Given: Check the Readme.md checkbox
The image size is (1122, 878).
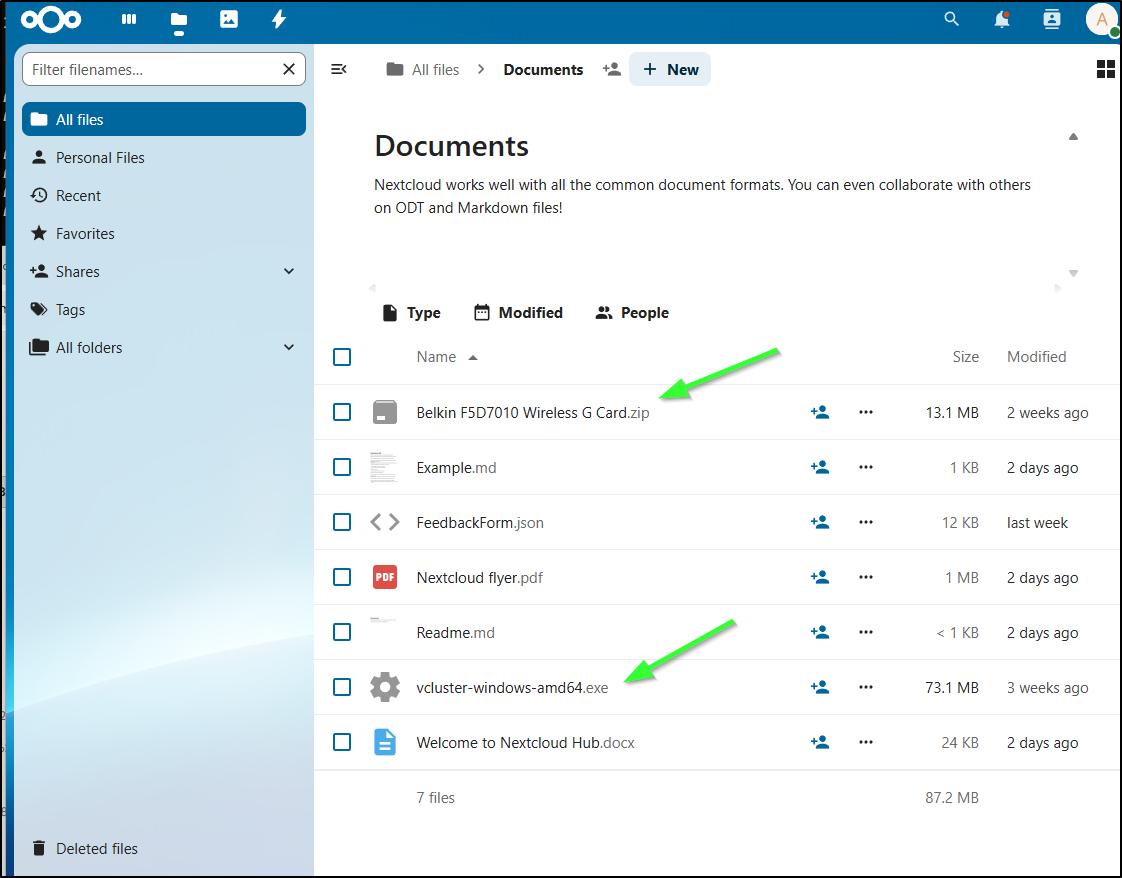Looking at the screenshot, I should [342, 633].
